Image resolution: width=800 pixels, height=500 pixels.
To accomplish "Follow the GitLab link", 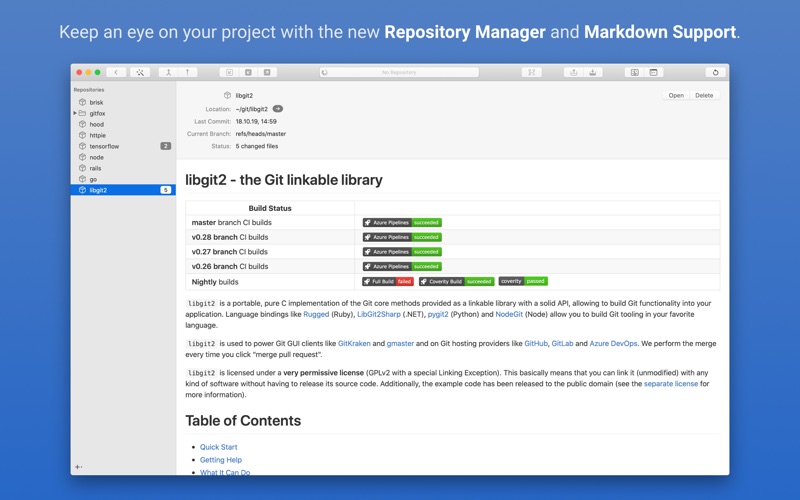I will click(x=562, y=343).
